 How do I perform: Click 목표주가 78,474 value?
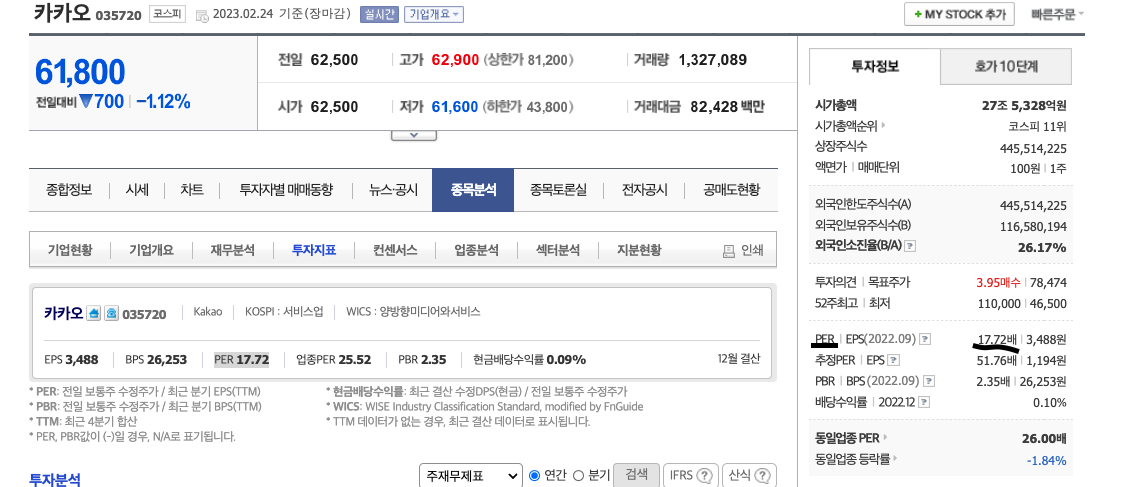1048,282
